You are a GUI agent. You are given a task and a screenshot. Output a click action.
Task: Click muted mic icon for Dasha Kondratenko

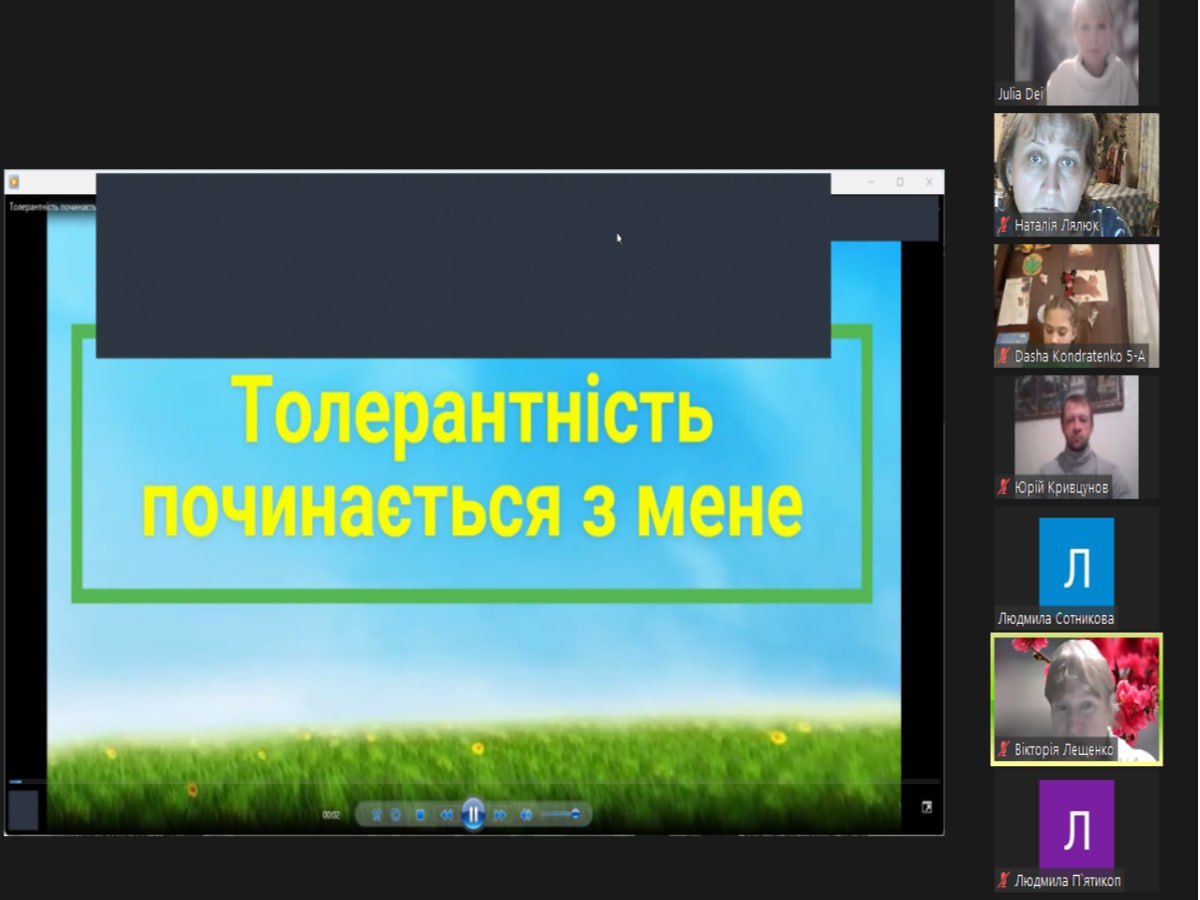point(1003,356)
